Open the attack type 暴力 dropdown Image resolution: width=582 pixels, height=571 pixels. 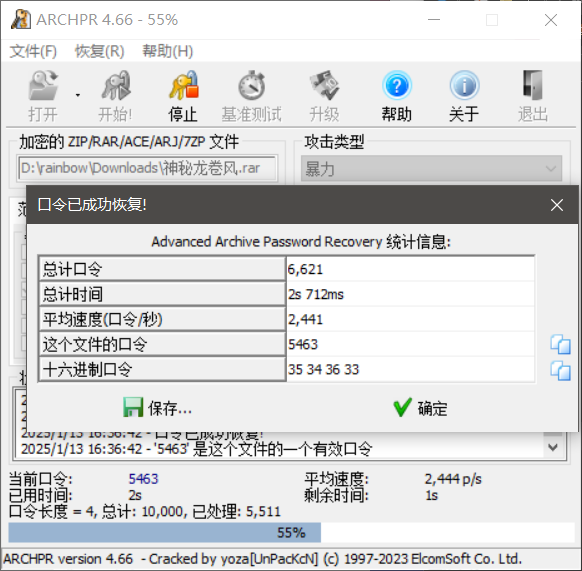(431, 169)
